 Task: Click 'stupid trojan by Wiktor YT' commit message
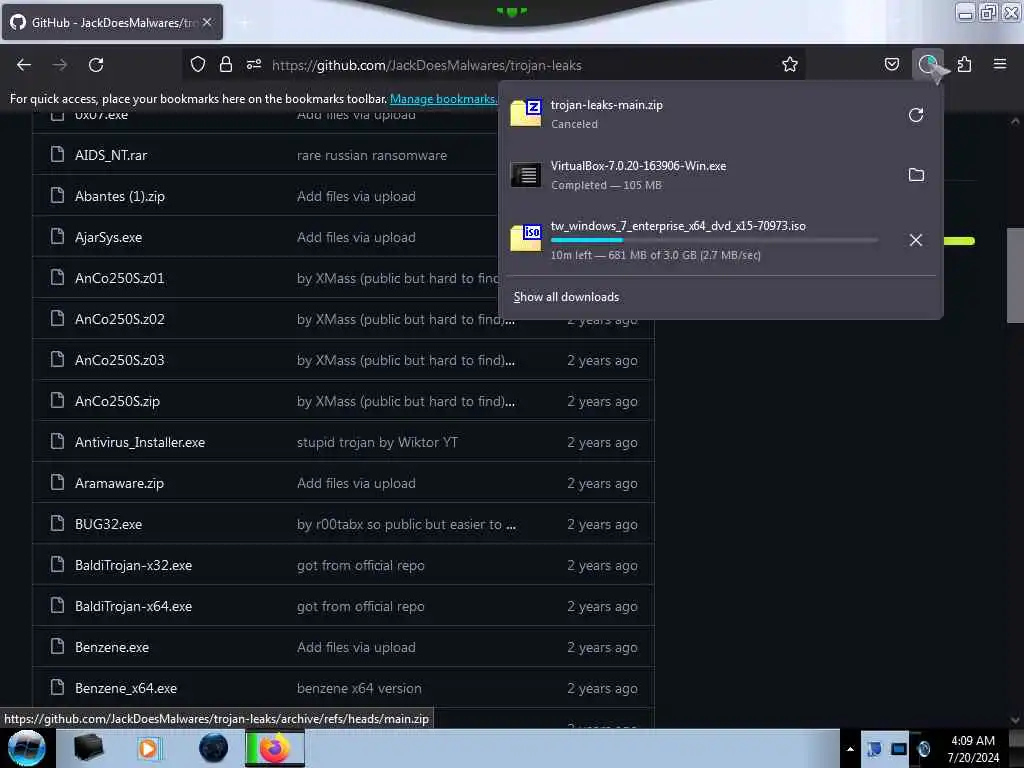point(377,443)
